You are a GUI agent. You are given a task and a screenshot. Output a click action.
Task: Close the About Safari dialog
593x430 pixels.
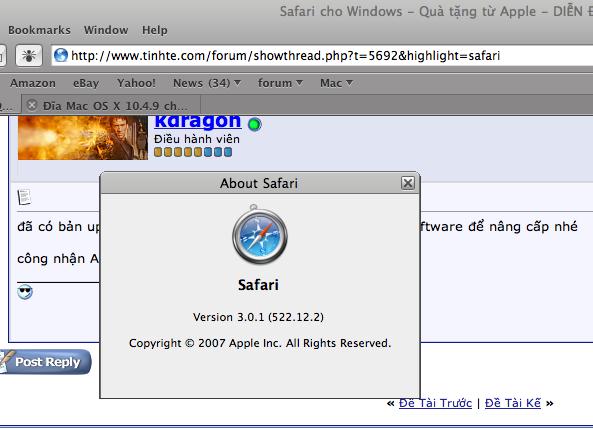pyautogui.click(x=408, y=183)
